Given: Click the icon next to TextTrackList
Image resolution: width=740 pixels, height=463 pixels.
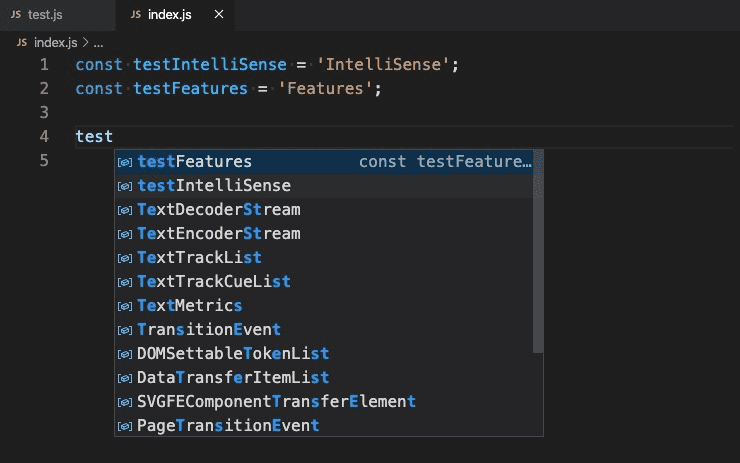Looking at the screenshot, I should pos(125,258).
